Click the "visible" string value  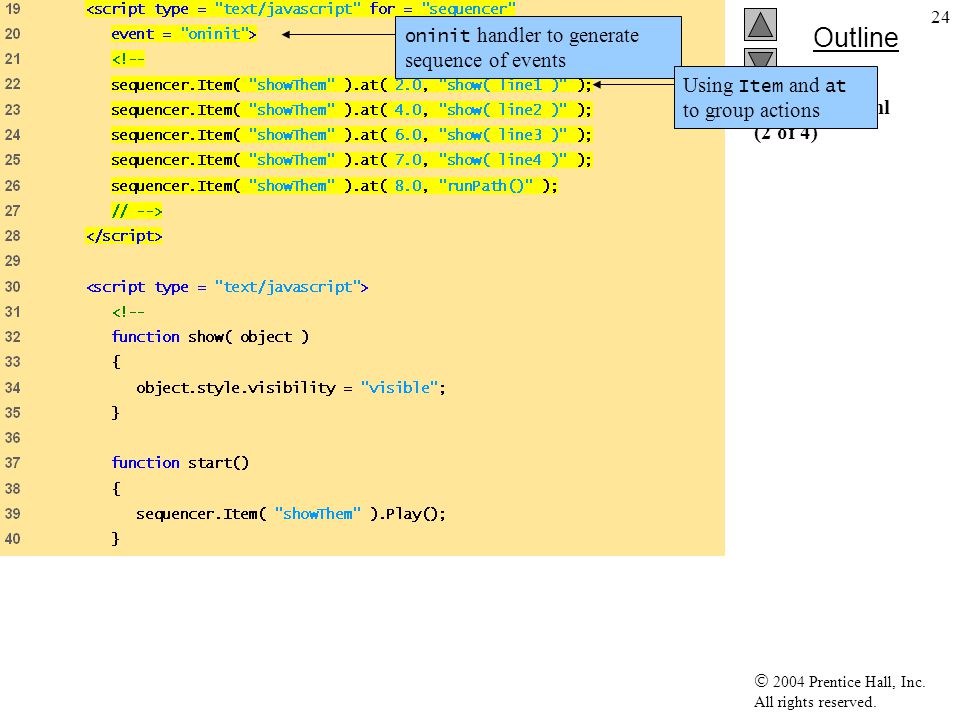399,388
